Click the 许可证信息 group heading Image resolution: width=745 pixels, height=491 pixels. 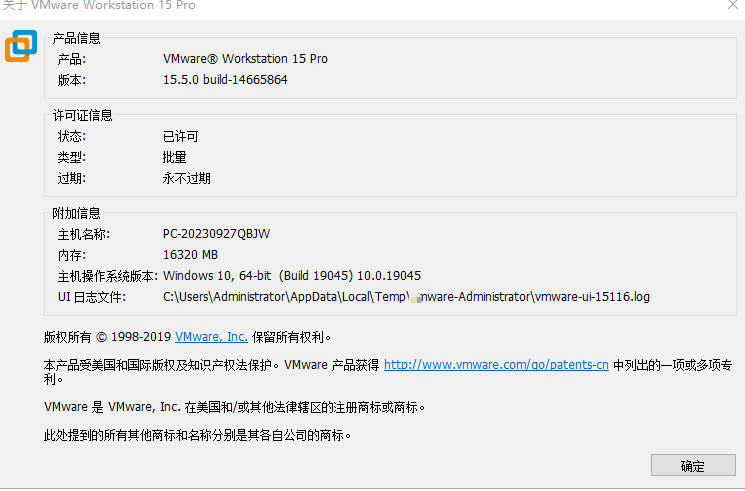[82, 116]
